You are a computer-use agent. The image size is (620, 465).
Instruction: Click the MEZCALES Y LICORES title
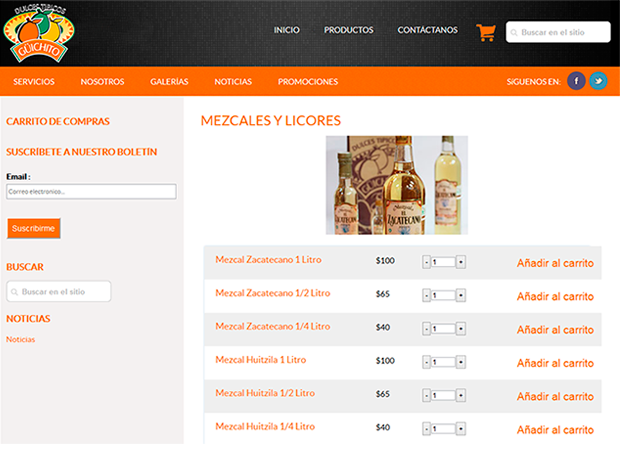pyautogui.click(x=270, y=121)
